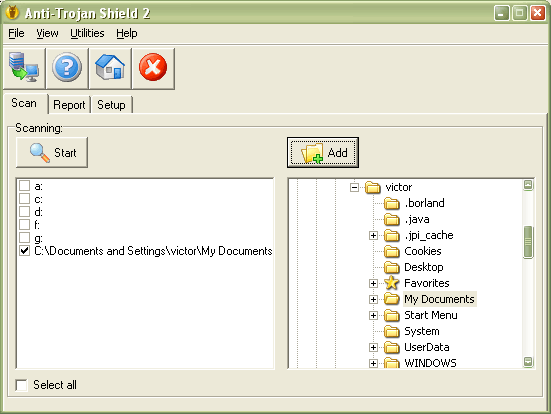Minimize the Anti-Trojan Shield window
This screenshot has width=551, height=414.
tap(501, 13)
